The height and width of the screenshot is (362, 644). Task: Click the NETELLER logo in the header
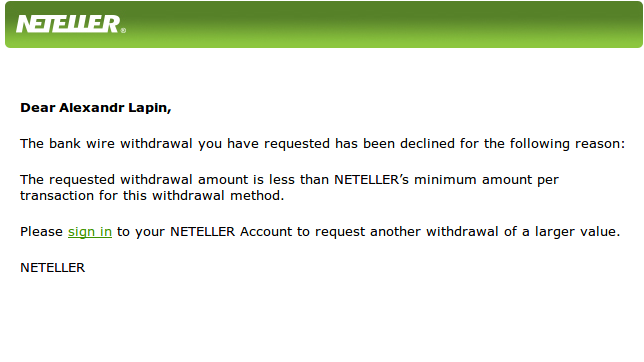click(x=68, y=24)
